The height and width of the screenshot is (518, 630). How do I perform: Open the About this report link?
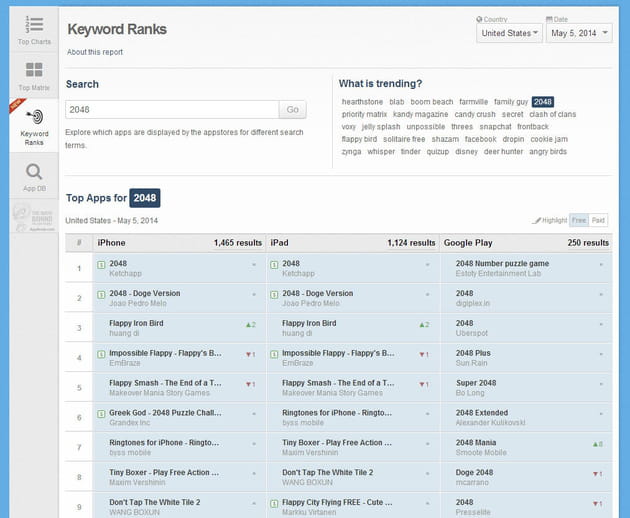tap(95, 52)
